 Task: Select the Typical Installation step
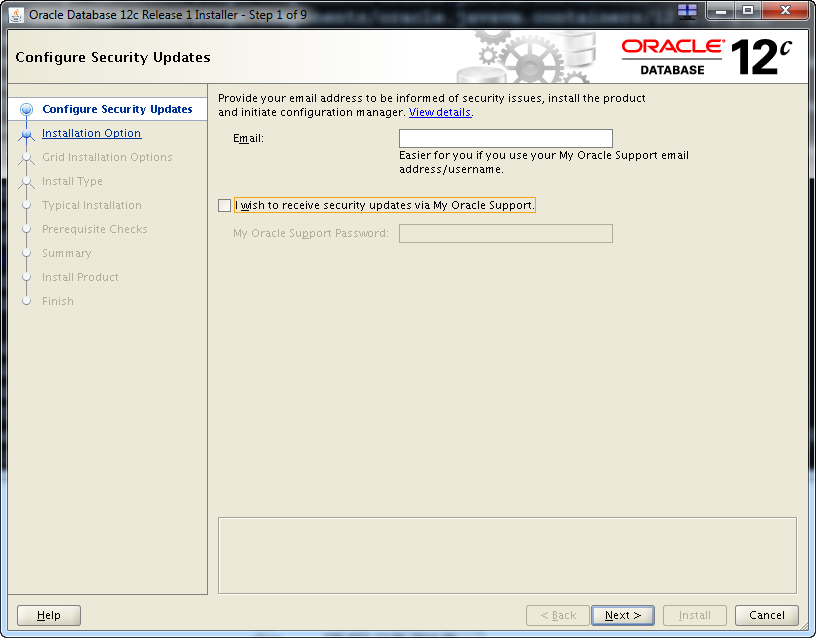(92, 205)
